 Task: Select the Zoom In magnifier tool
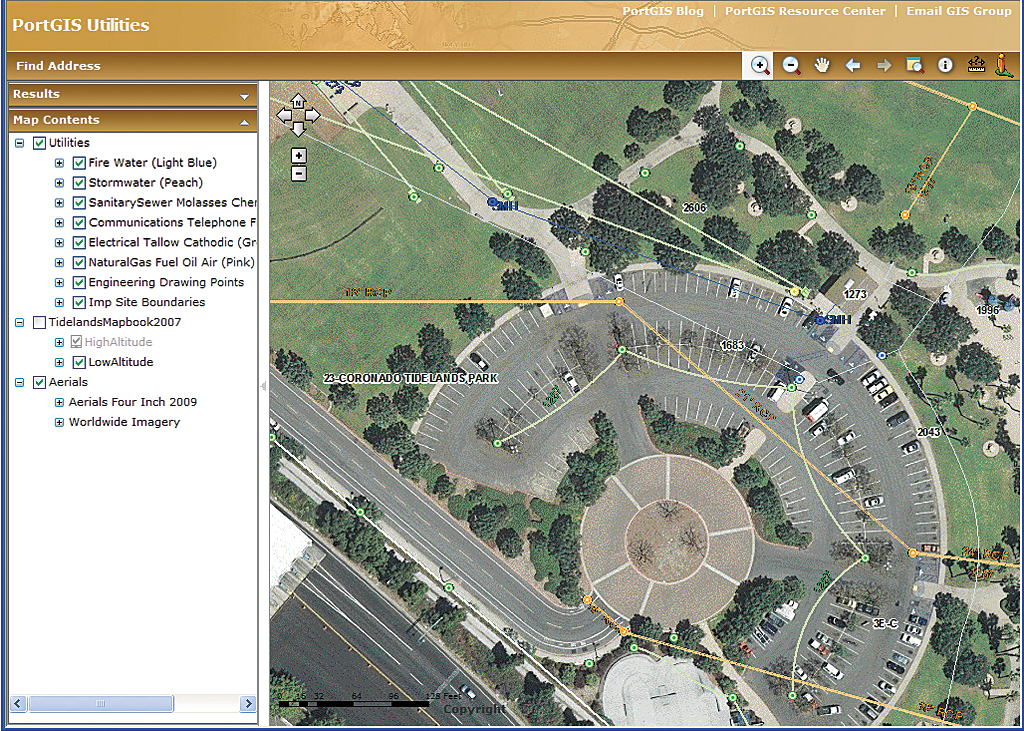point(760,65)
